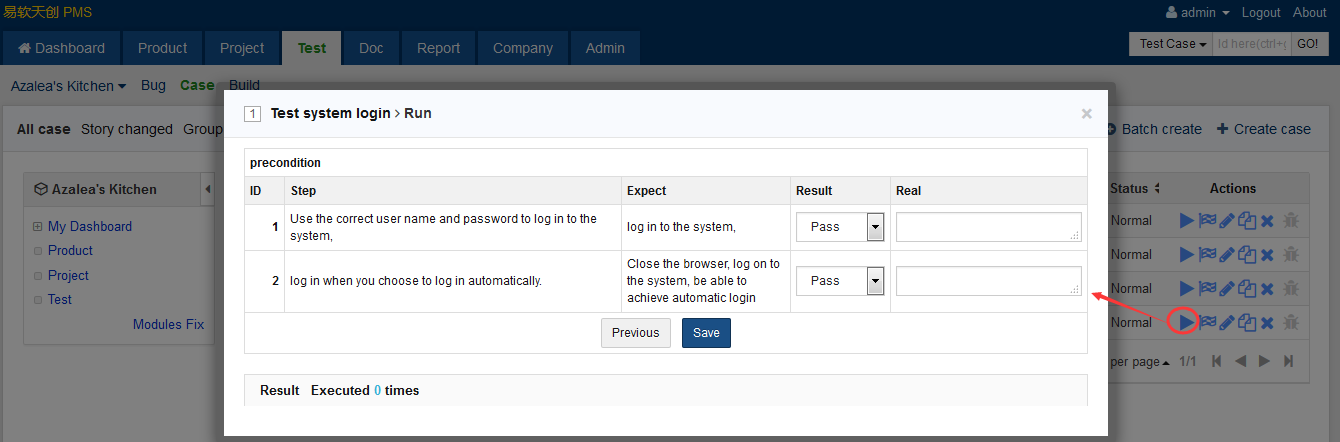Click the Previous button
The width and height of the screenshot is (1340, 442).
click(x=635, y=333)
